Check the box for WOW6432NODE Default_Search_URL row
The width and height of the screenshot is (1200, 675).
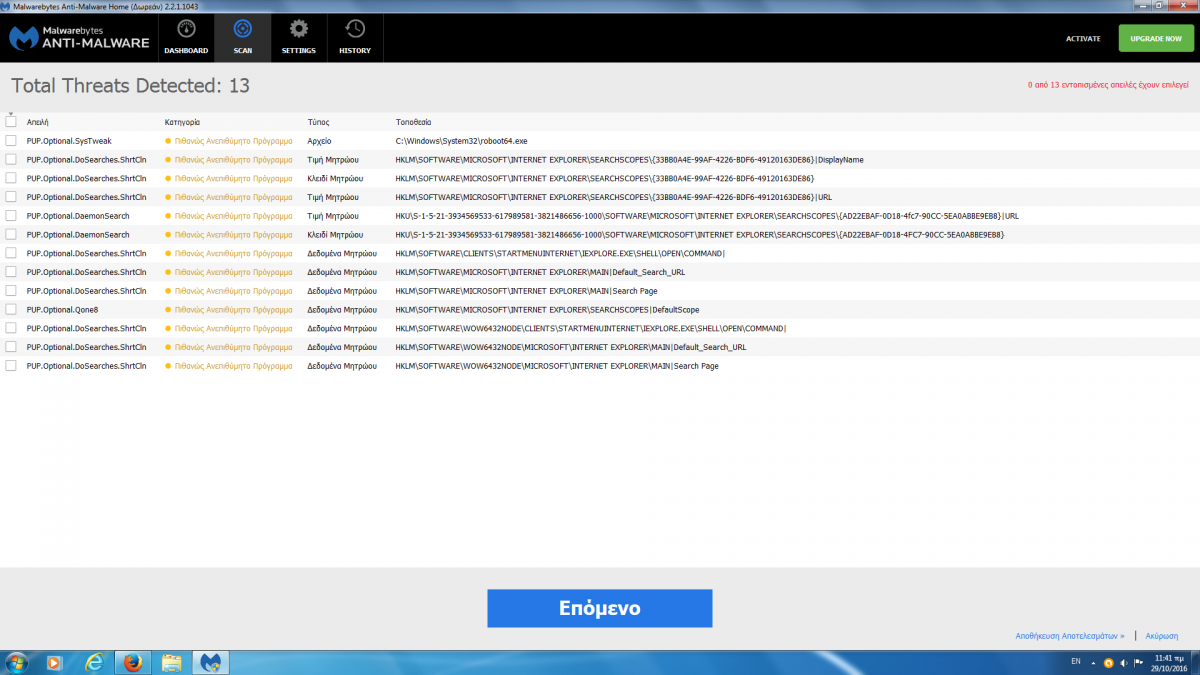point(11,347)
